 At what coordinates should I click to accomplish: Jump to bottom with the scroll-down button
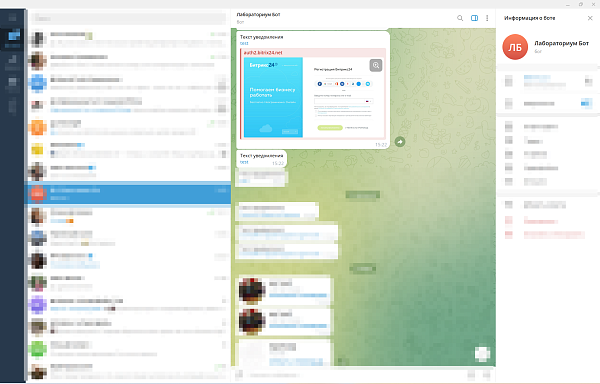(483, 354)
